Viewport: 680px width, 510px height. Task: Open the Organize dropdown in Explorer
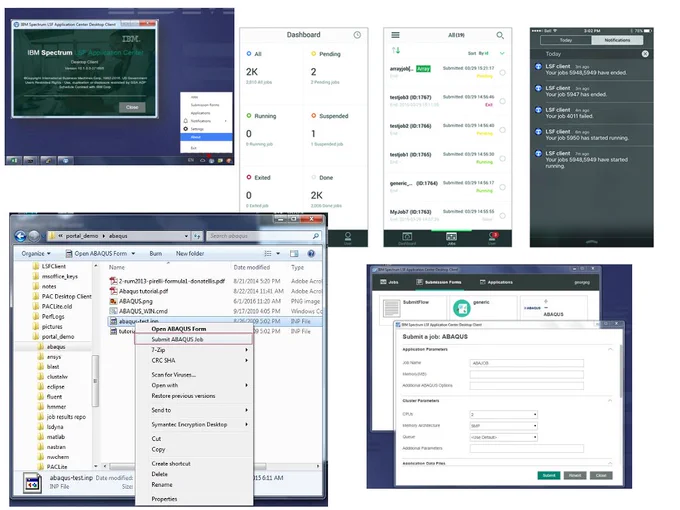(36, 254)
